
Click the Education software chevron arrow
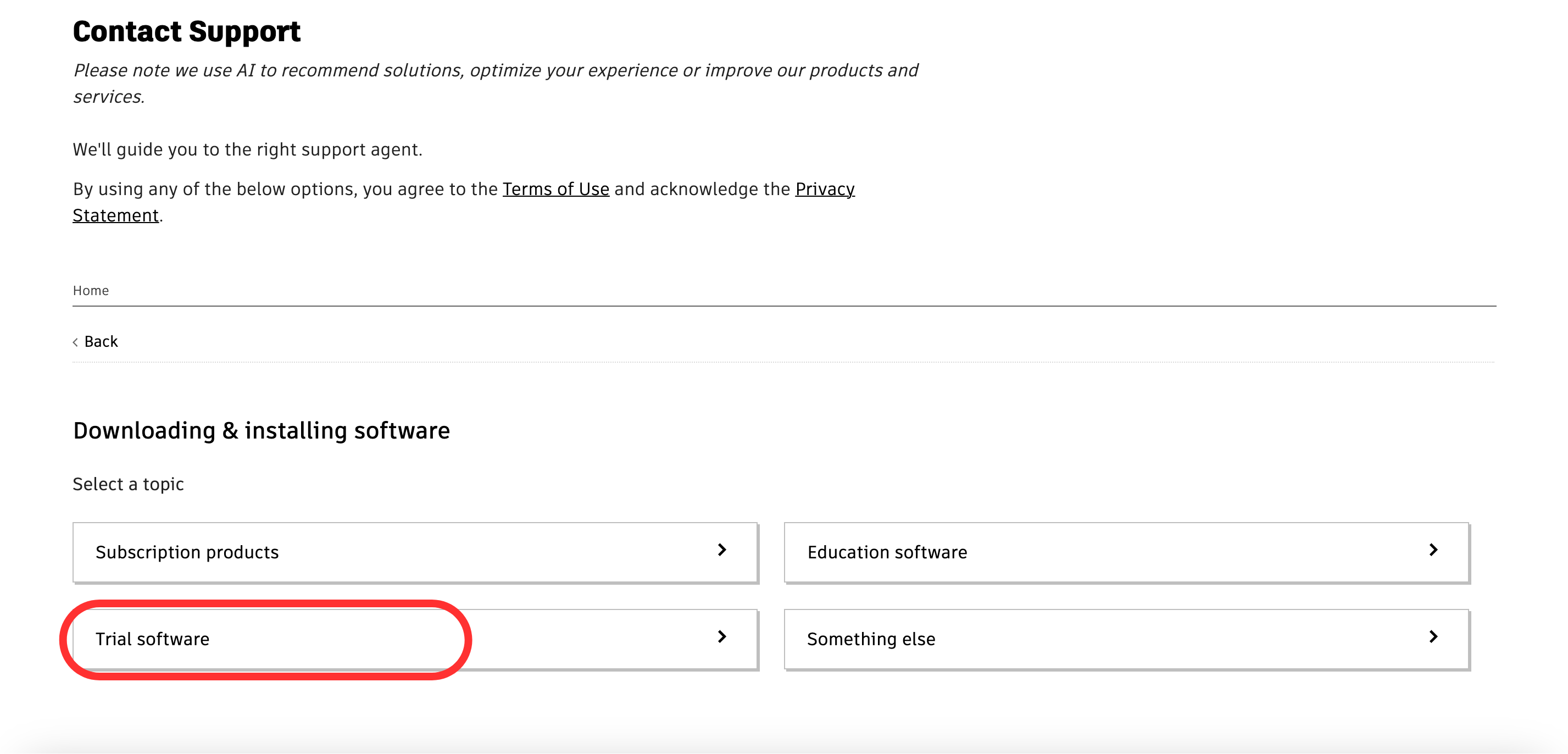pos(1433,550)
